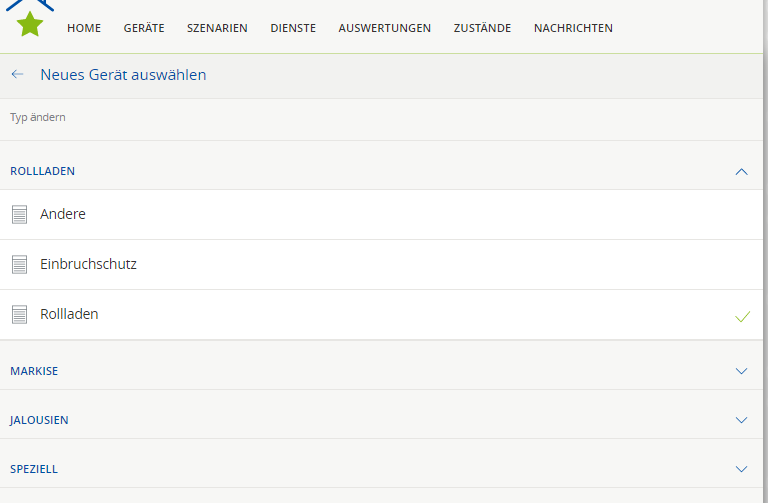Expand the SPEZIELL section
Image resolution: width=768 pixels, height=503 pixels.
(x=741, y=469)
